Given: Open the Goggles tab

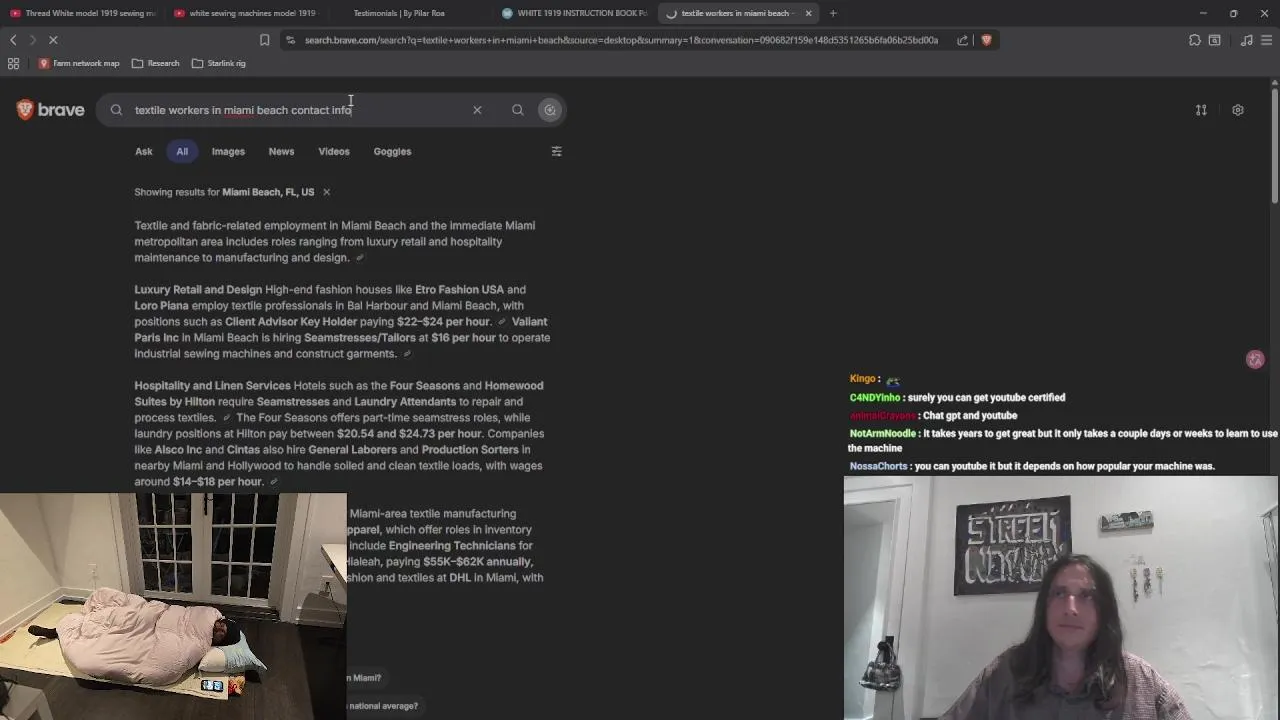Looking at the screenshot, I should point(392,151).
